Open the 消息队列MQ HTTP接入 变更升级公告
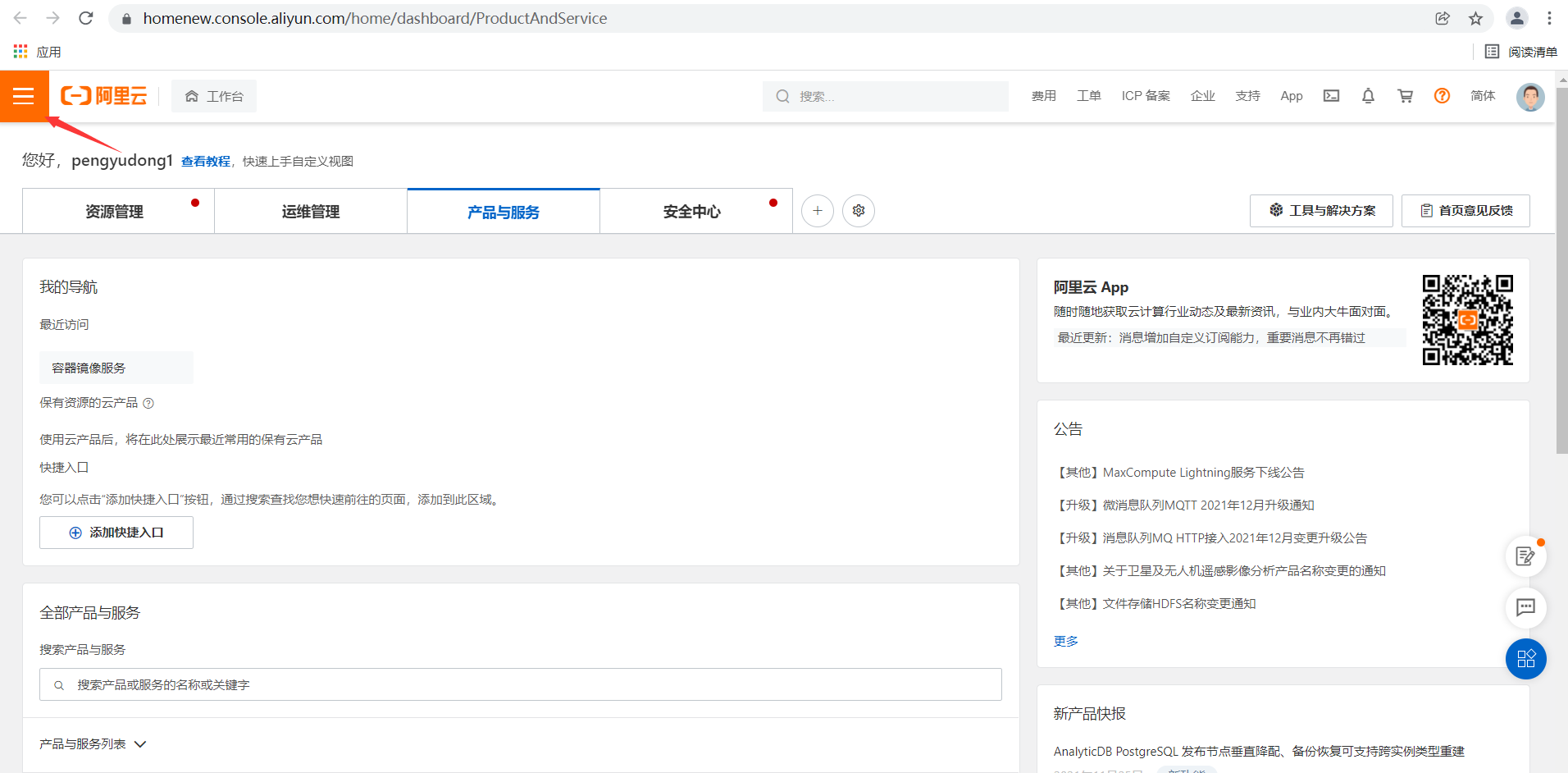Image resolution: width=1568 pixels, height=773 pixels. tap(1210, 538)
